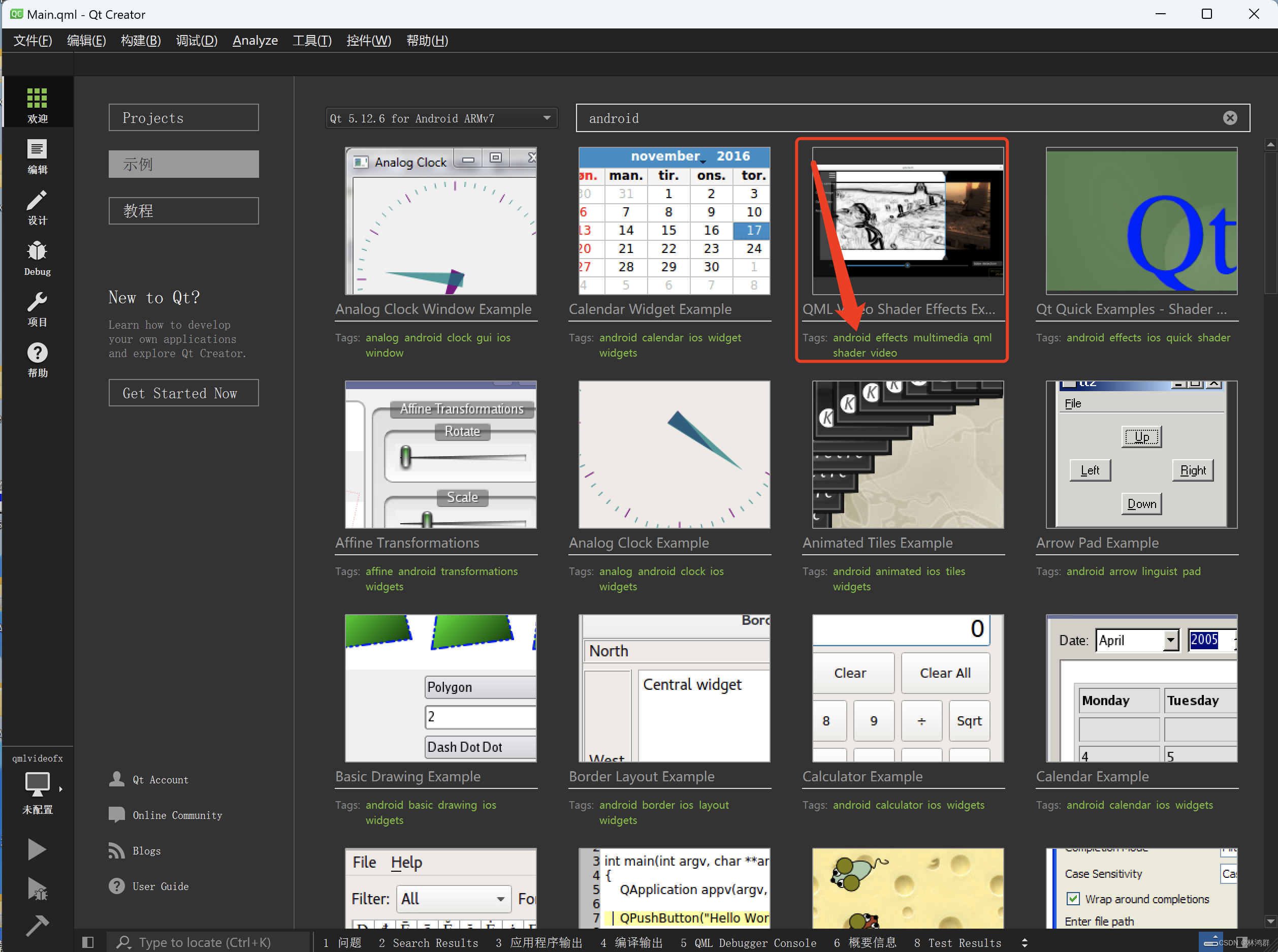Open Analog Clock Window Example thumbnail
1278x952 pixels.
[441, 220]
